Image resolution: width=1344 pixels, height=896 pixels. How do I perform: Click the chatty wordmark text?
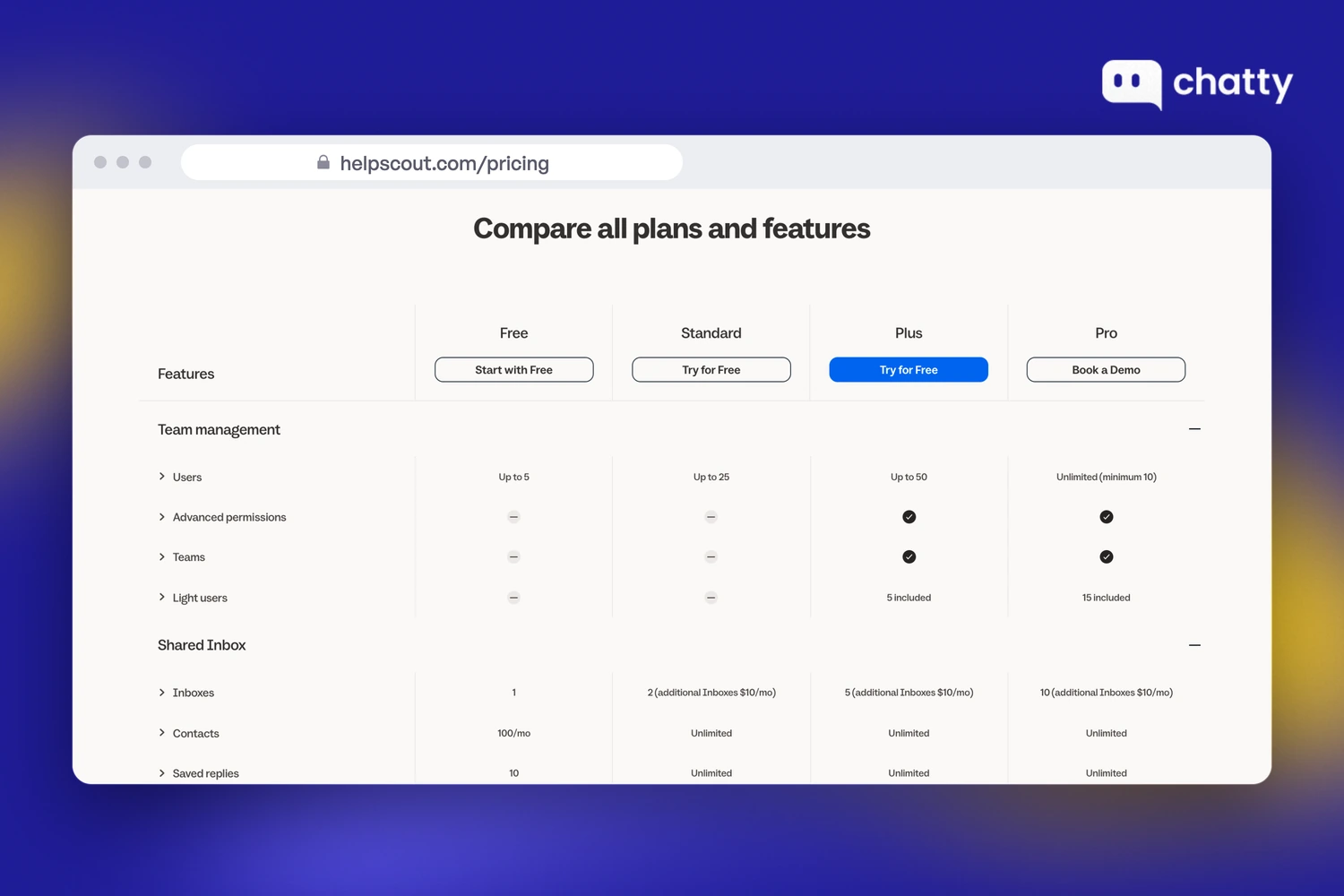pos(1233,84)
